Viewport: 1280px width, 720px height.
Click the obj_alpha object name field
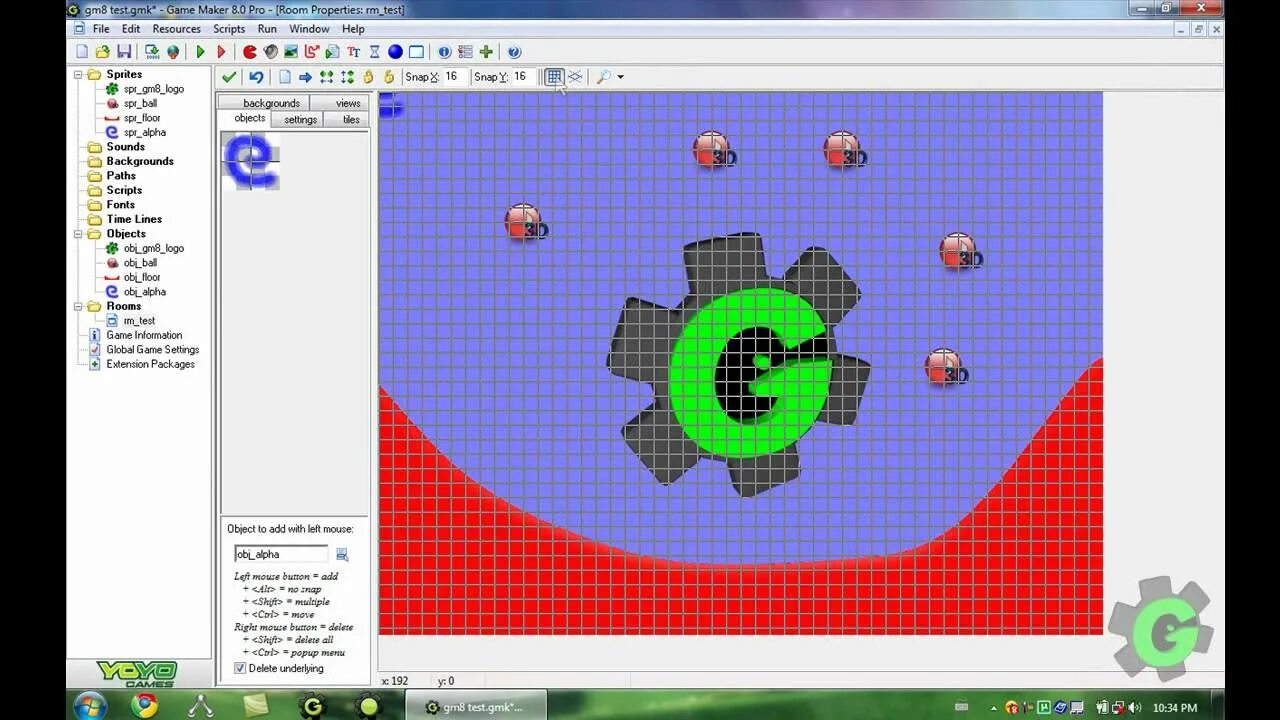point(281,554)
